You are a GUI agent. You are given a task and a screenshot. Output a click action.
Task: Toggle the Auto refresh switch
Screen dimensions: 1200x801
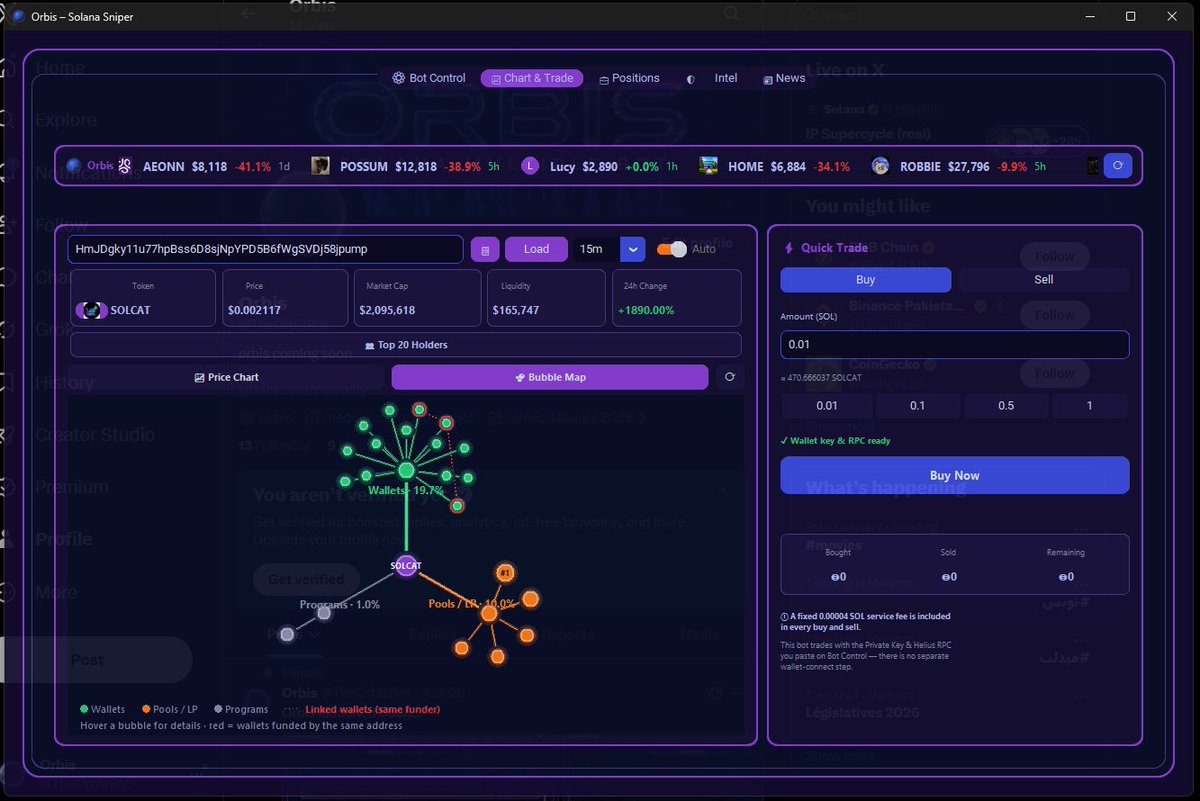[672, 249]
